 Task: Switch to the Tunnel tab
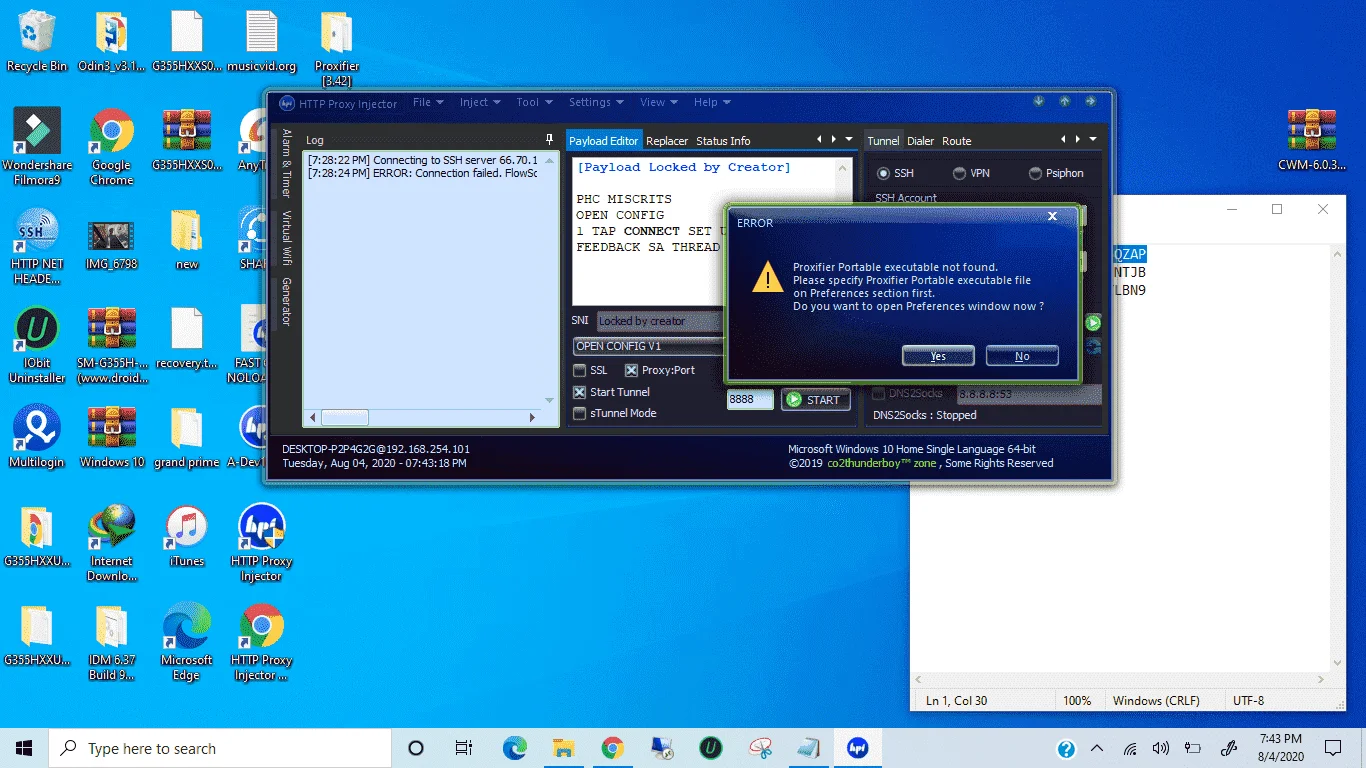click(883, 141)
